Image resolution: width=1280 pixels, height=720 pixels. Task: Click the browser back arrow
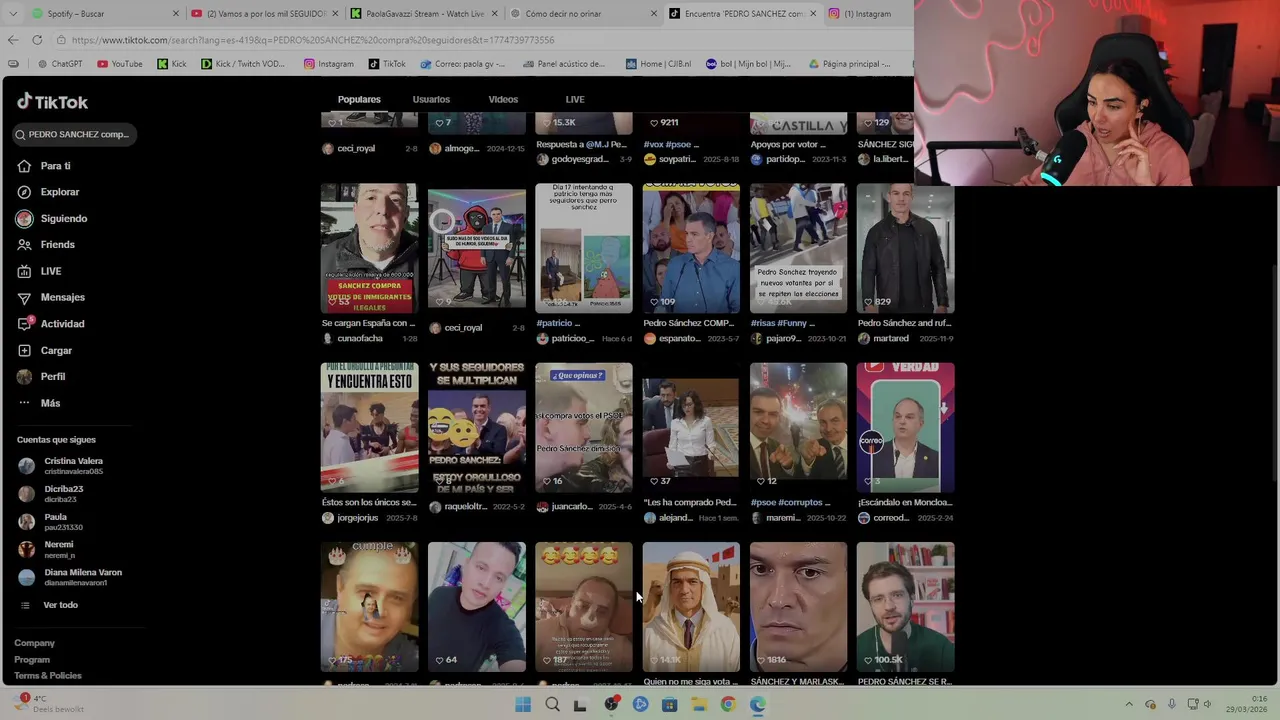tap(12, 40)
